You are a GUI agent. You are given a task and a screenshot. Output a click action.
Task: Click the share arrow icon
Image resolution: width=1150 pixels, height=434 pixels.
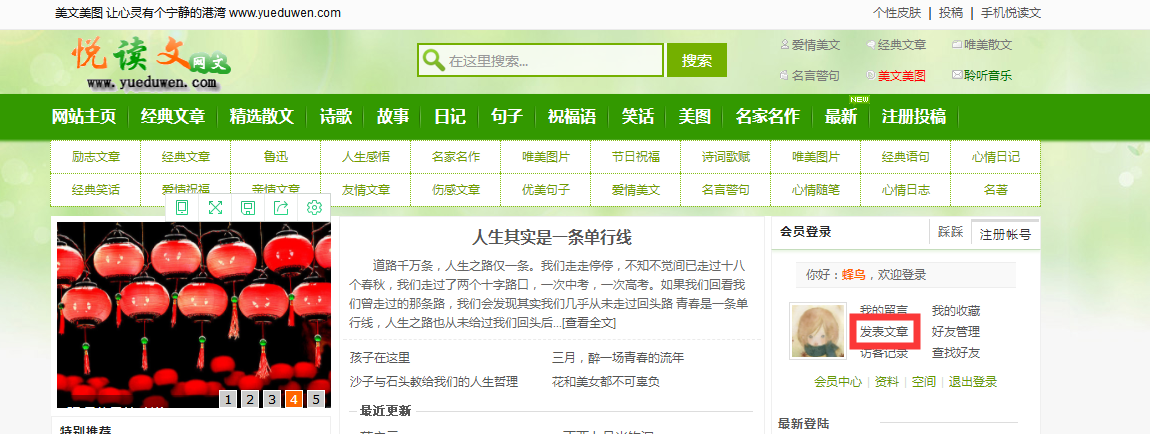click(x=281, y=208)
